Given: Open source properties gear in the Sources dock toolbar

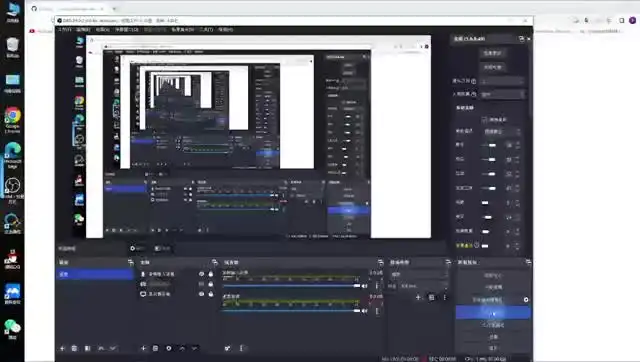Looking at the screenshot, I should coord(169,348).
